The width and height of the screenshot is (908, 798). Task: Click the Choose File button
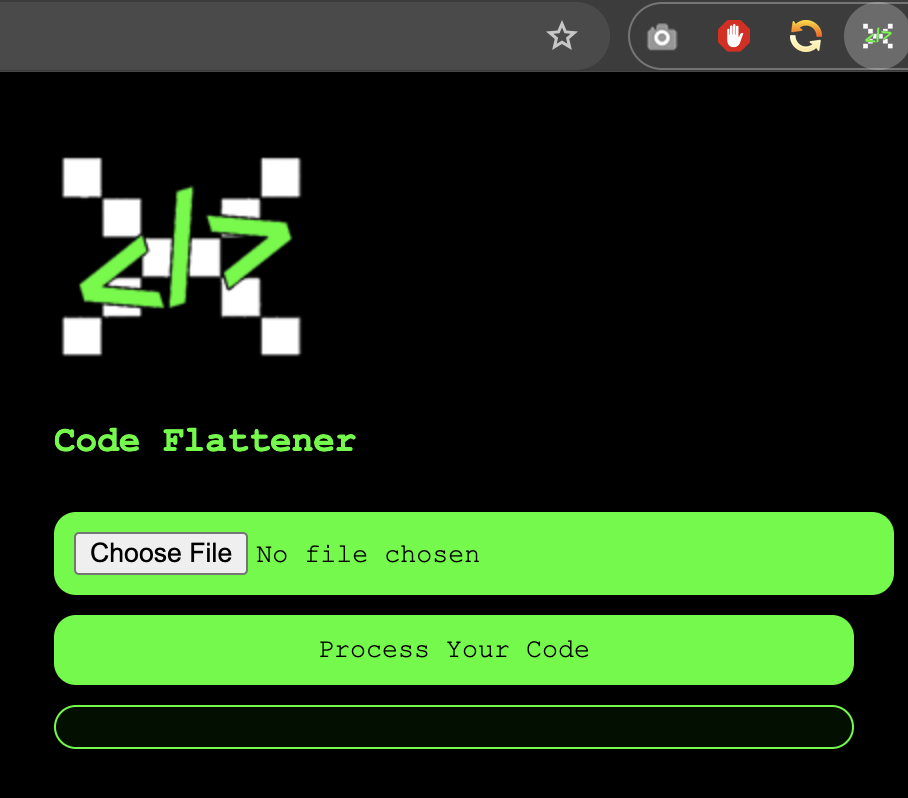pyautogui.click(x=161, y=554)
